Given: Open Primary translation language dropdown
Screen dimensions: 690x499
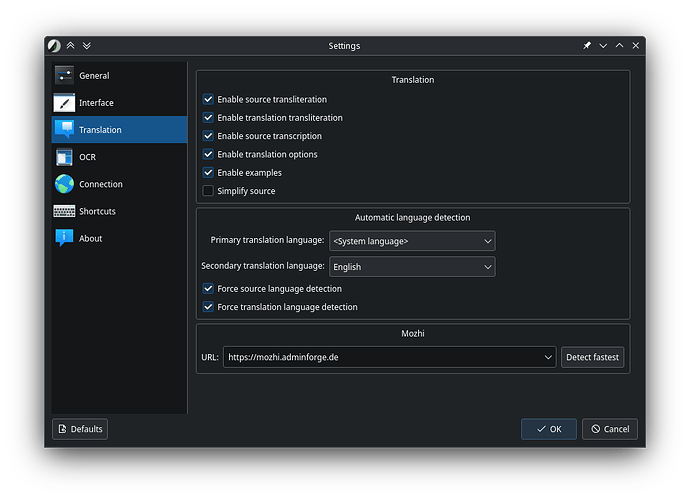Looking at the screenshot, I should point(412,241).
